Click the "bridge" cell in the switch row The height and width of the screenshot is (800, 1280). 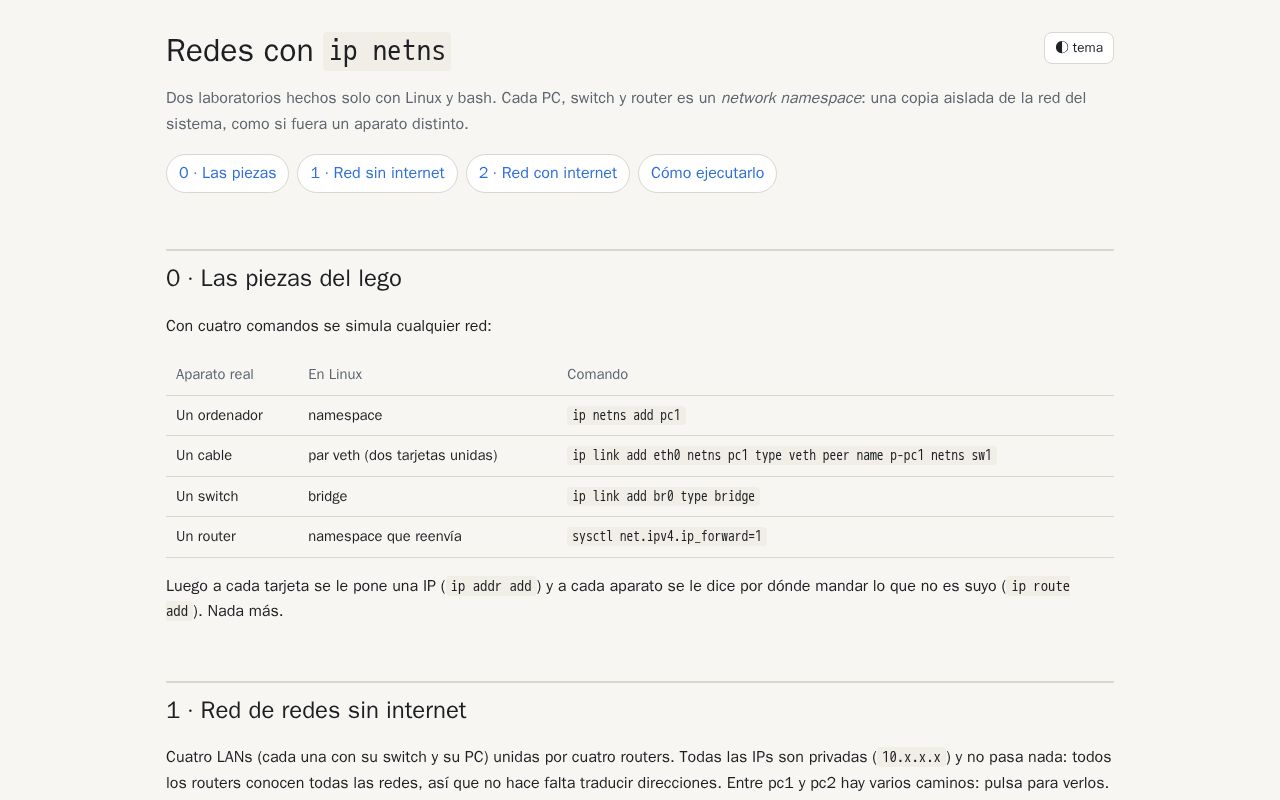pyautogui.click(x=328, y=496)
